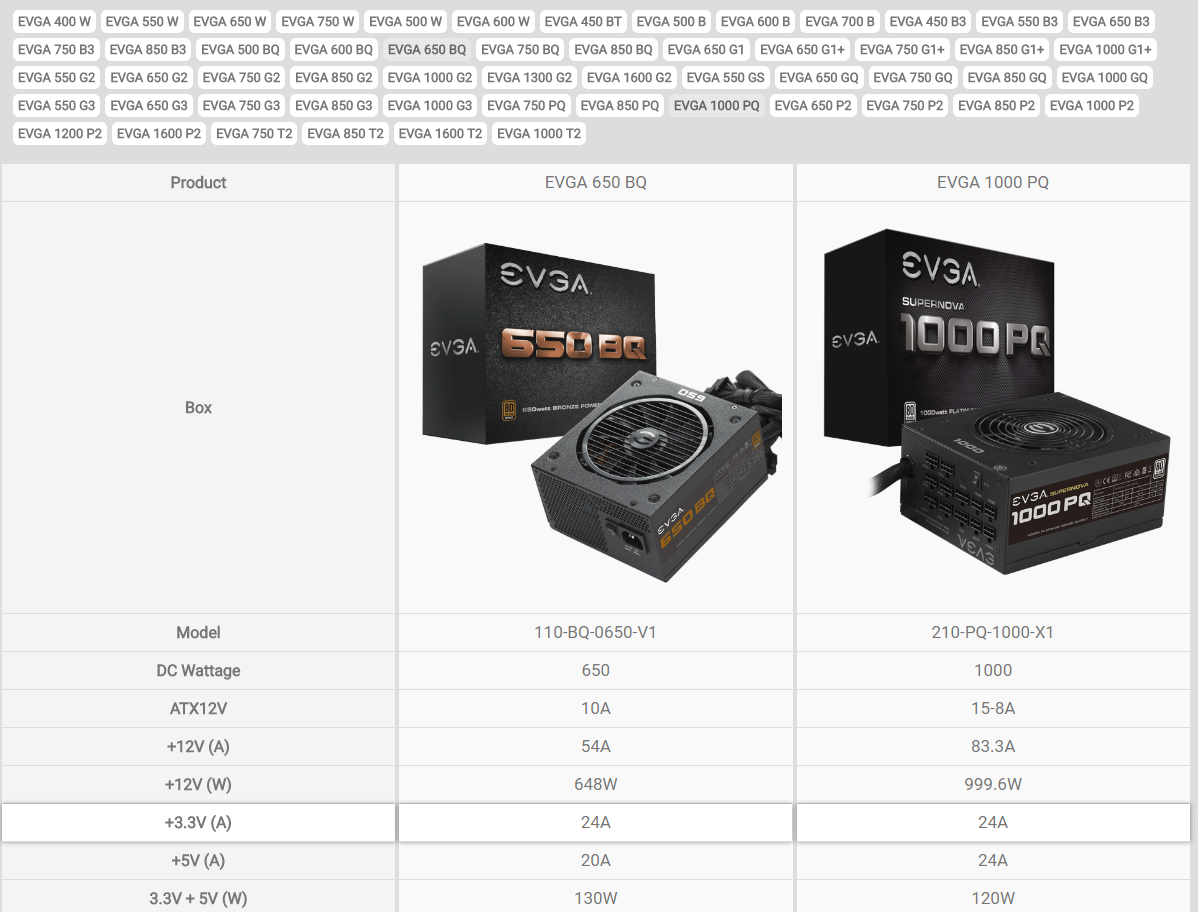Click the EVGA 650 BQ column header

[595, 182]
